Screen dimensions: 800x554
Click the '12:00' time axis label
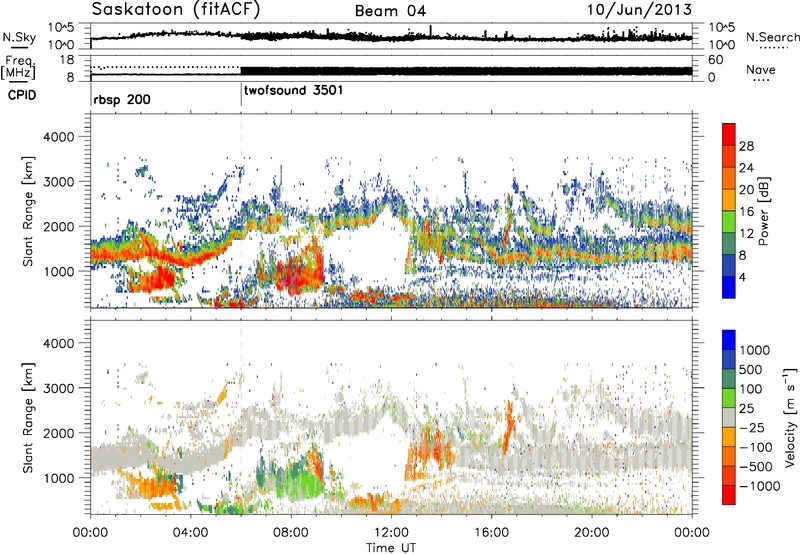click(x=391, y=533)
